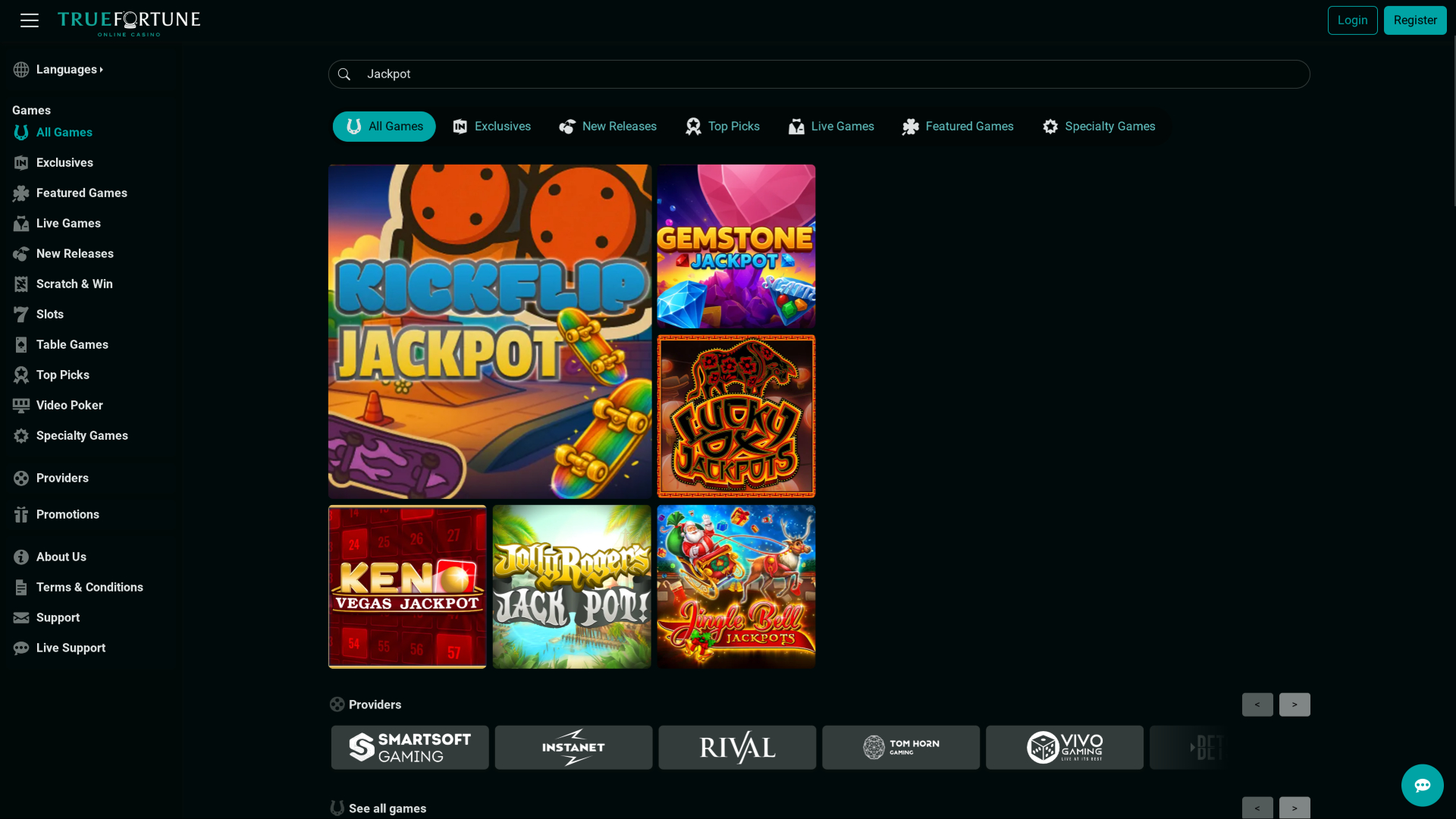Enable the Top Picks game filter
This screenshot has height=819, width=1456.
tap(721, 126)
